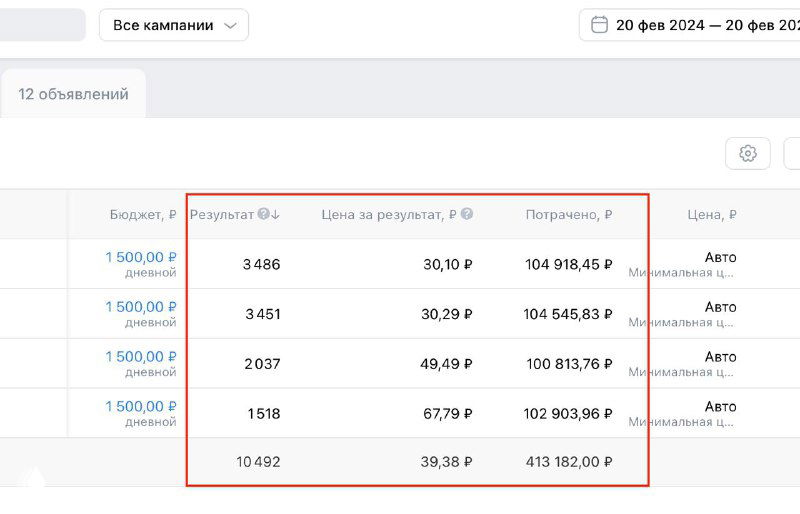800x514 pixels.
Task: Sort by the "Потрачено, ₽" column header
Action: [x=568, y=214]
